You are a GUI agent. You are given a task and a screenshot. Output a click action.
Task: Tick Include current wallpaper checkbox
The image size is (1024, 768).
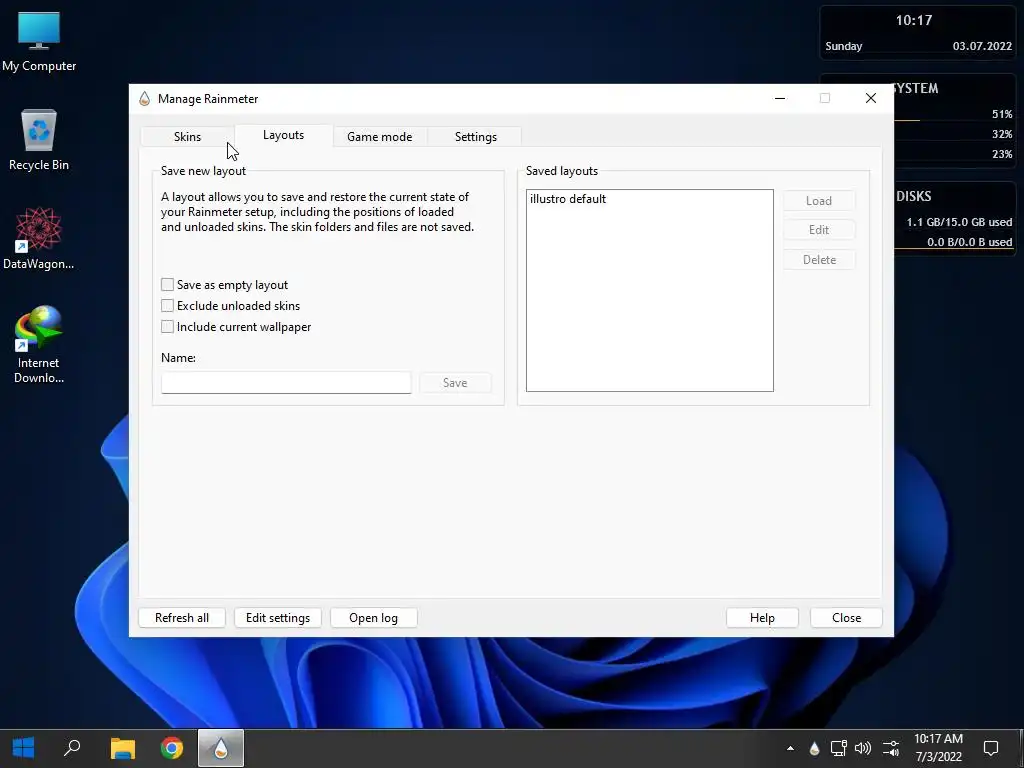(x=167, y=327)
